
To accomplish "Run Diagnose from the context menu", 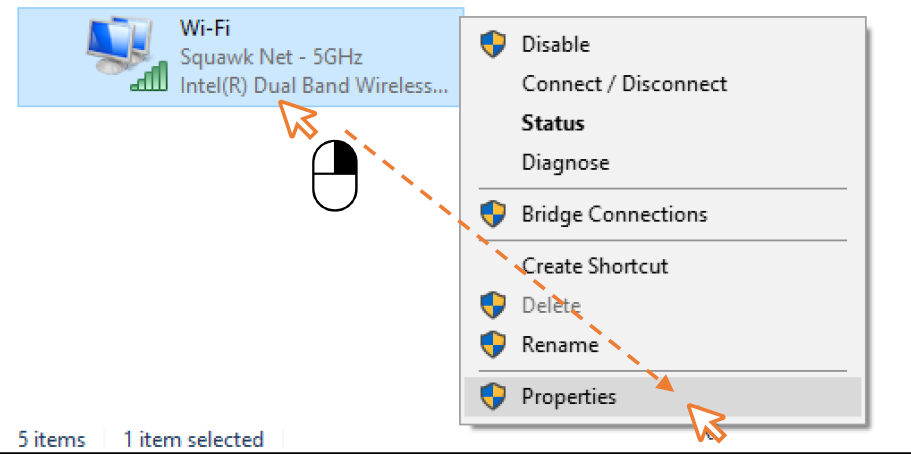I will [x=662, y=162].
